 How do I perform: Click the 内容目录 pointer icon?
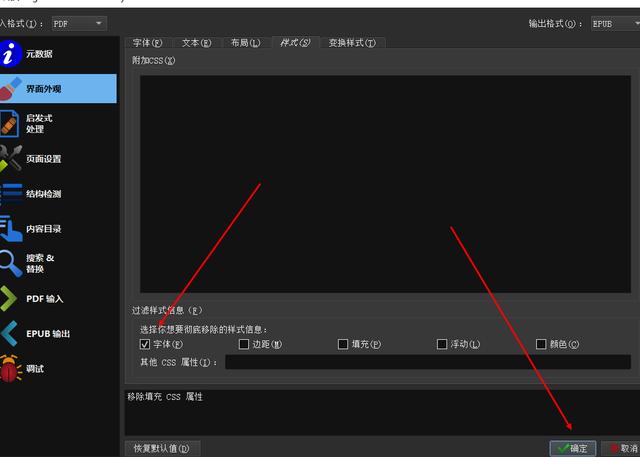[x=11, y=228]
